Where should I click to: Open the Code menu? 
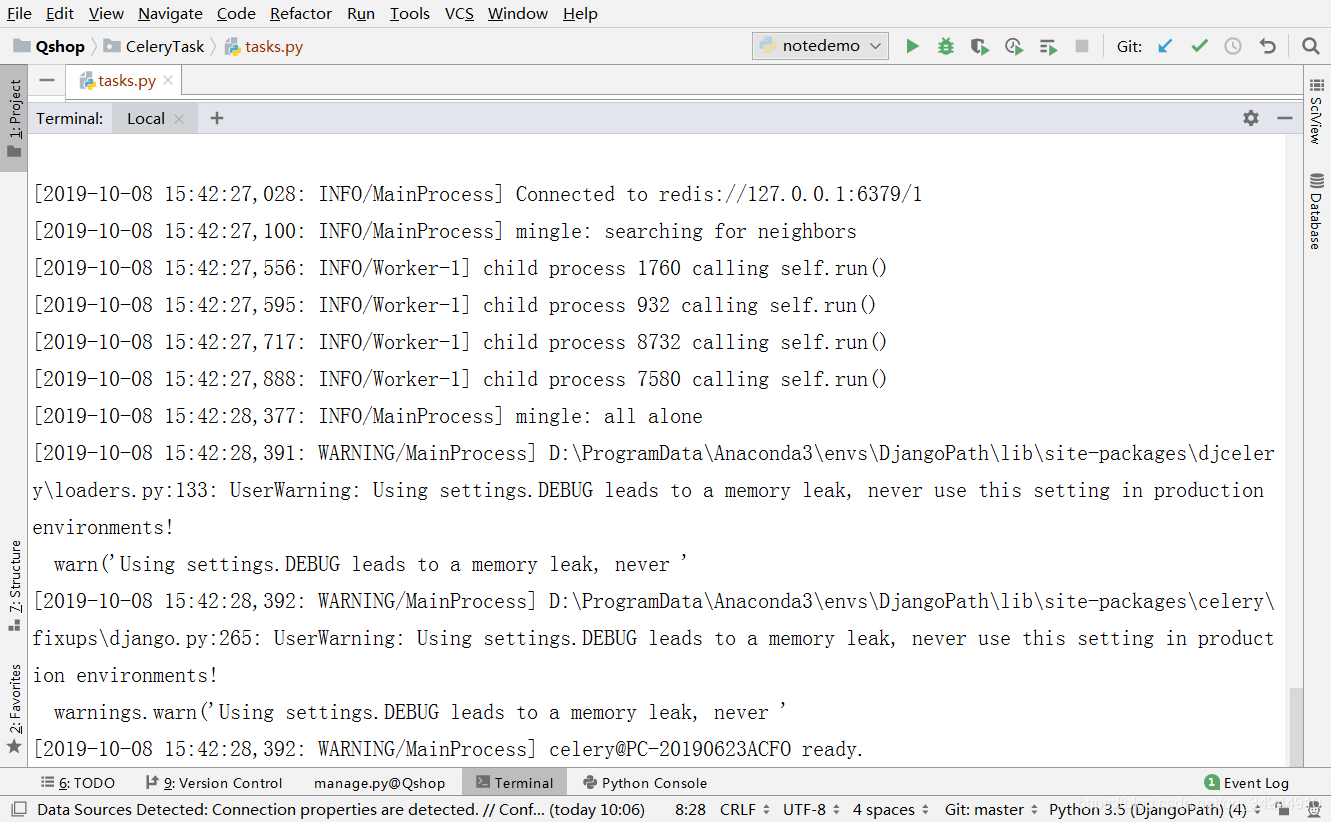[236, 13]
